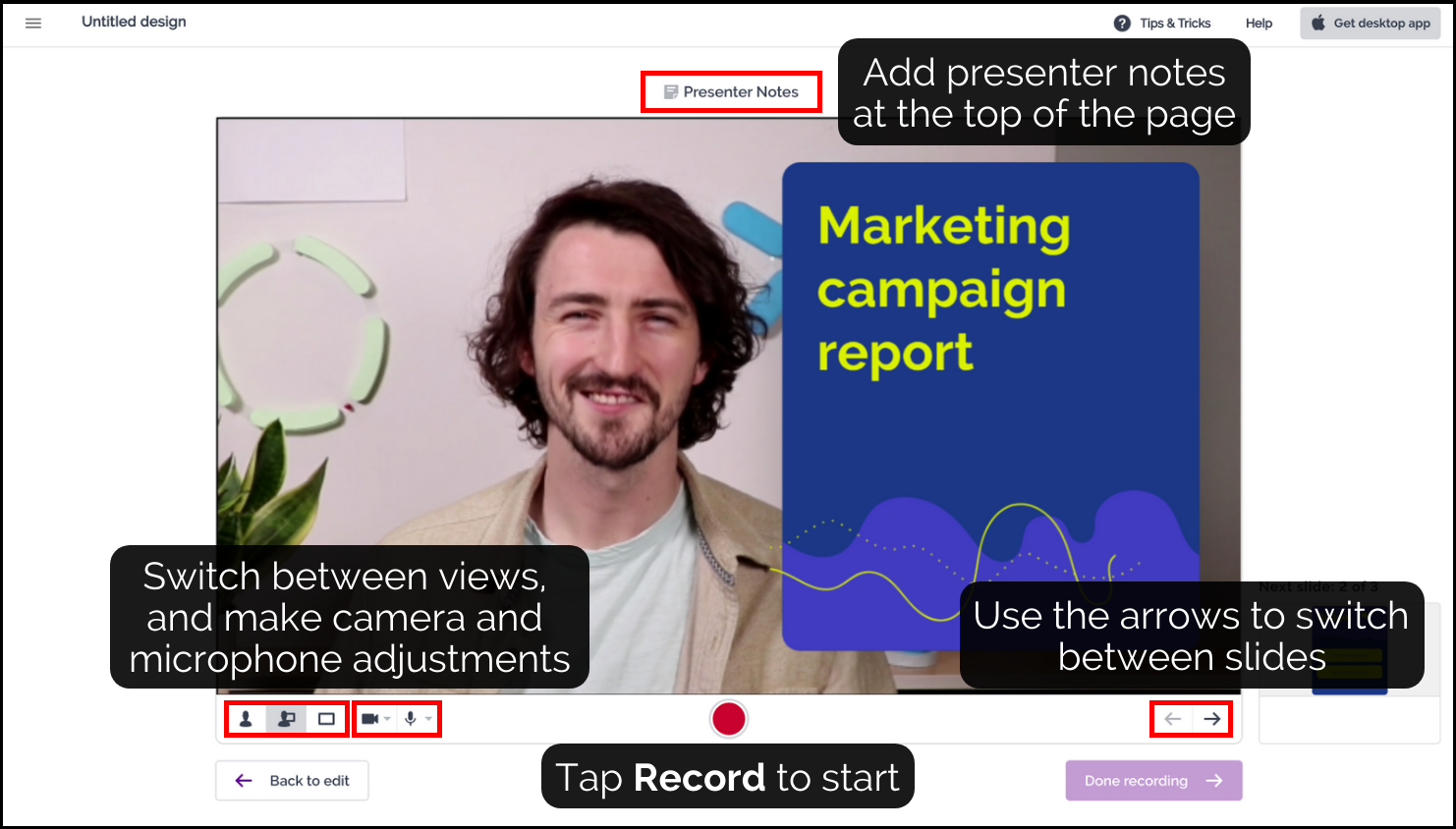Open the Help menu
1456x829 pixels.
tap(1259, 24)
